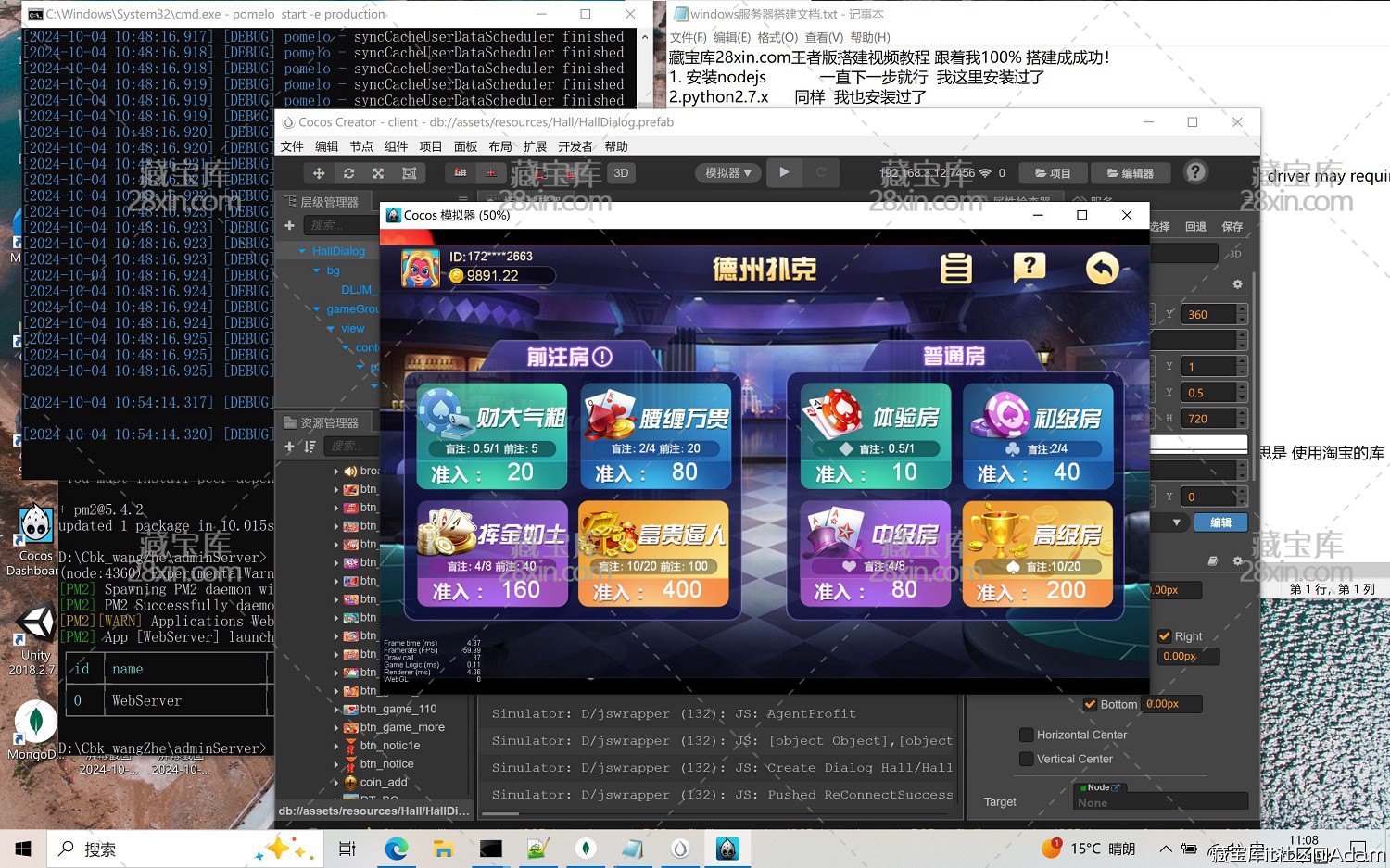Open the settings gear in the properties panel
Screen dimensions: 1390x868
[x=1237, y=284]
